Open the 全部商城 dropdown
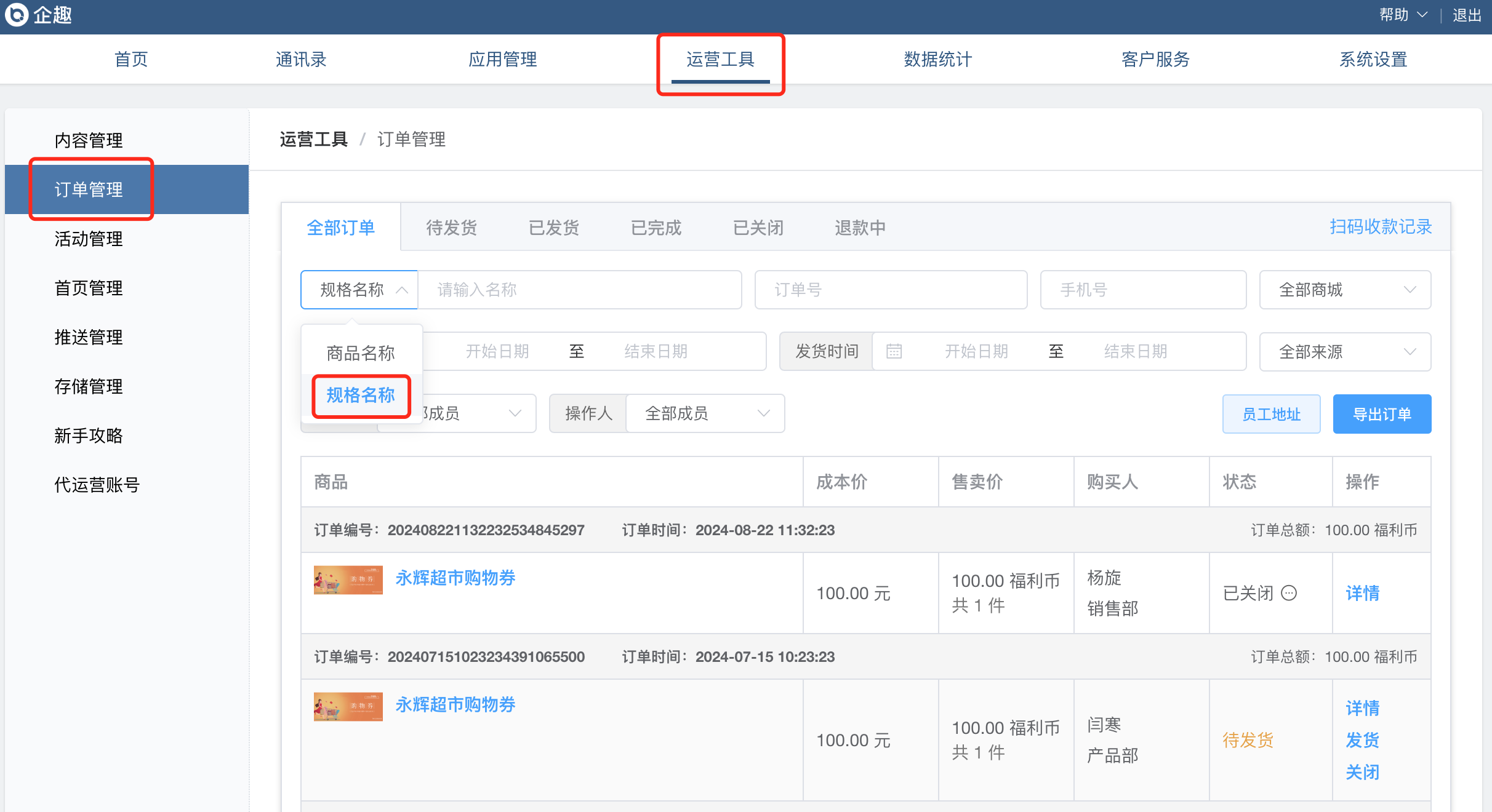Viewport: 1492px width, 812px height. click(1345, 290)
